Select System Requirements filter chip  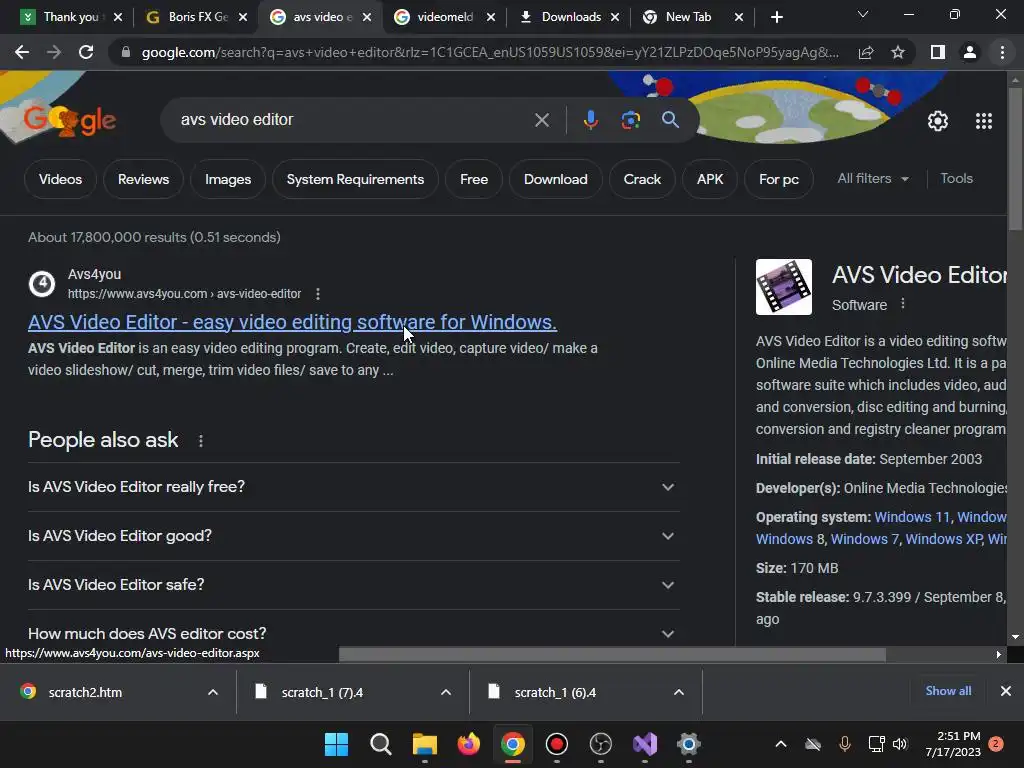[355, 179]
